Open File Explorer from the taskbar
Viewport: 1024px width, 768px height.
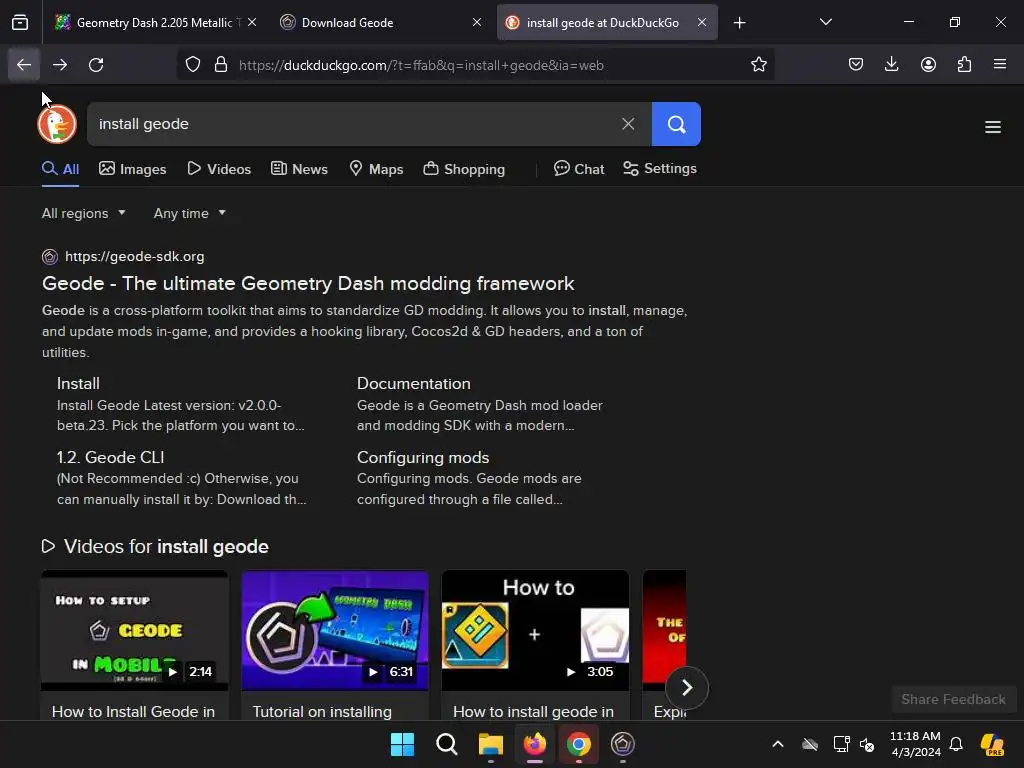click(x=490, y=744)
